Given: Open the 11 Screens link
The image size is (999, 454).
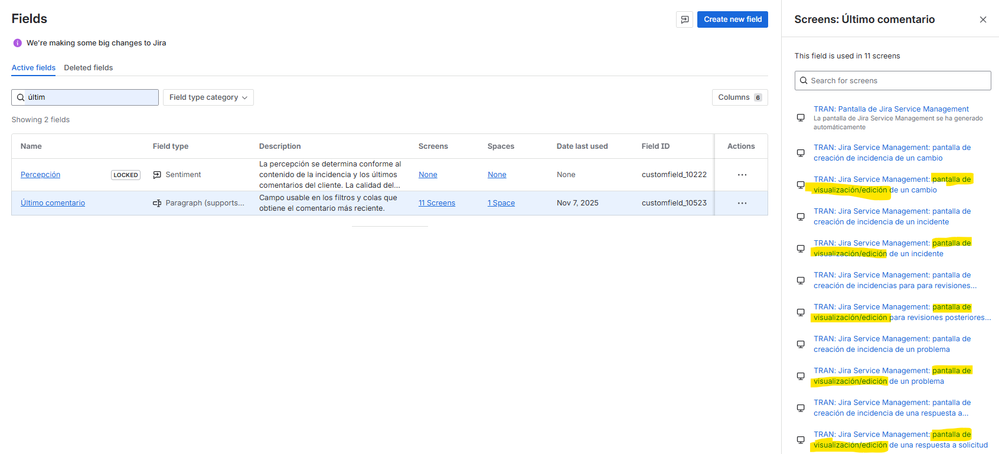Looking at the screenshot, I should point(436,203).
